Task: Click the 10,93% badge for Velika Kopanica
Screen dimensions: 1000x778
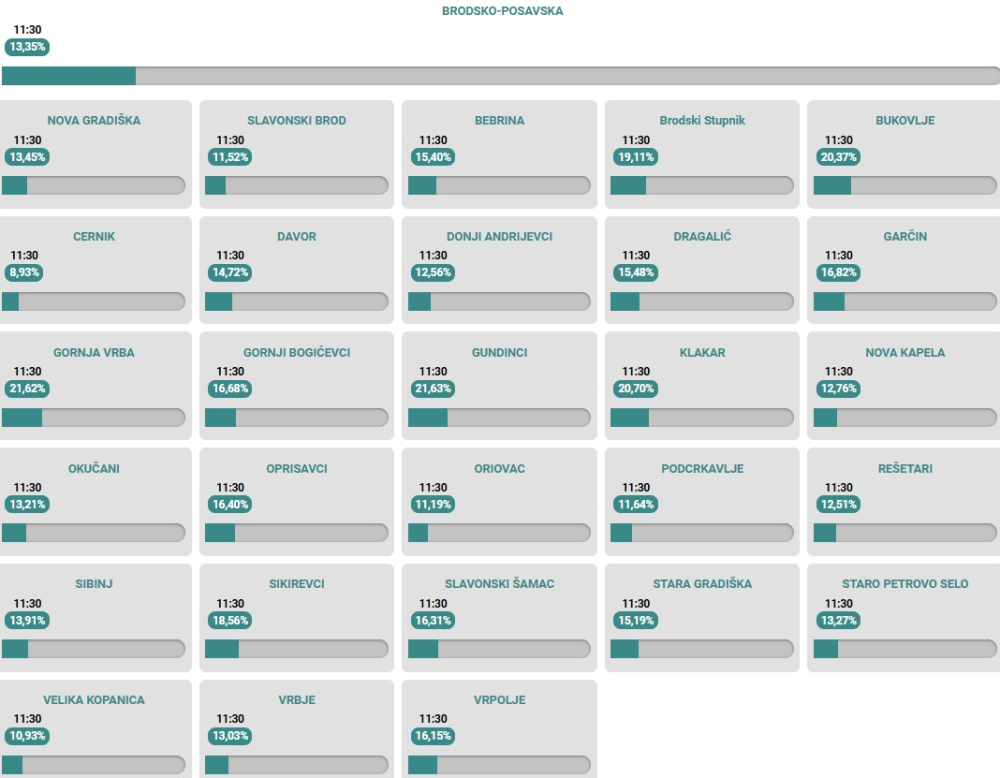Action: tap(27, 736)
